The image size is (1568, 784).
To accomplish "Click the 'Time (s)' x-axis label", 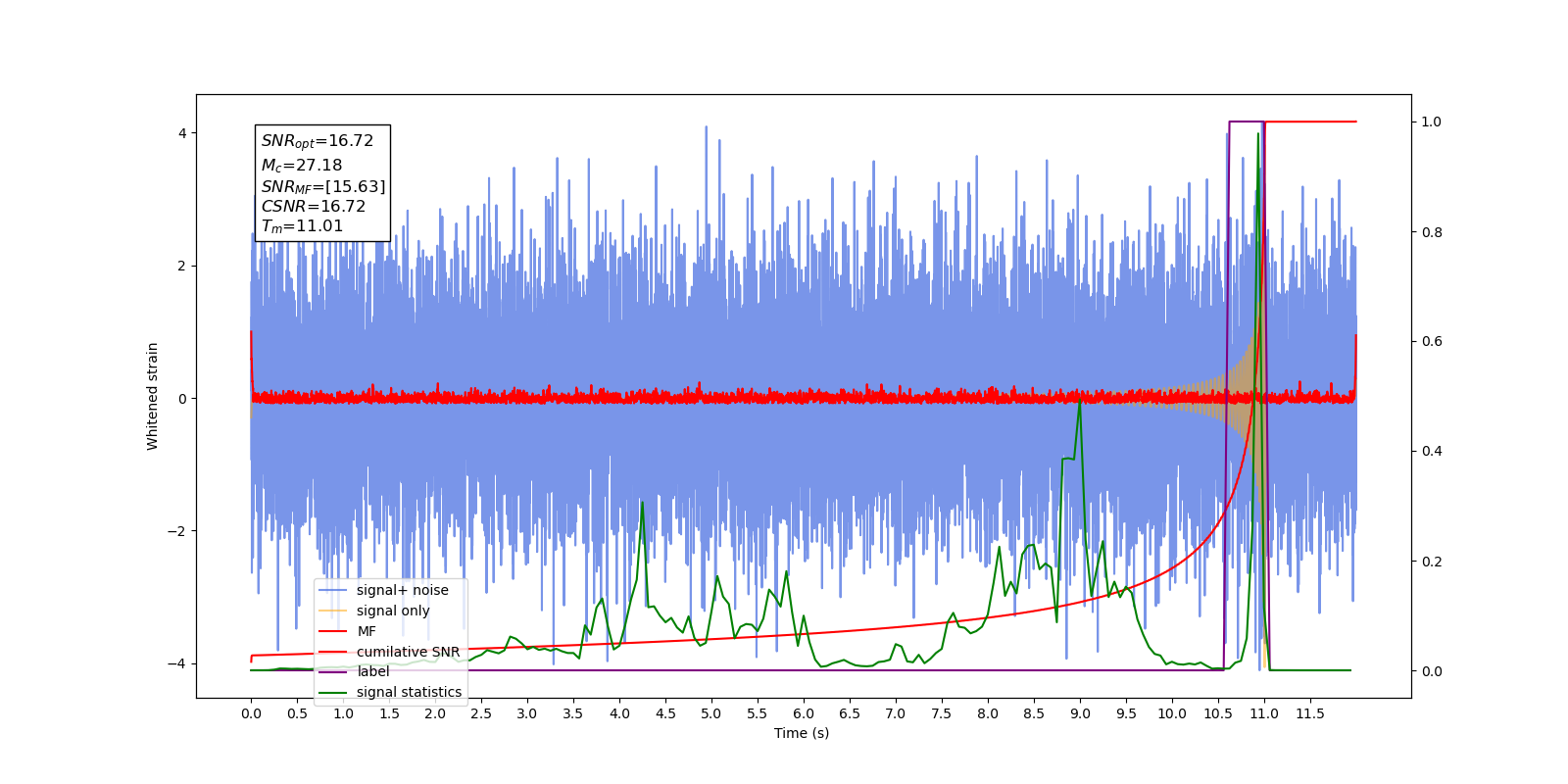I will tap(802, 733).
